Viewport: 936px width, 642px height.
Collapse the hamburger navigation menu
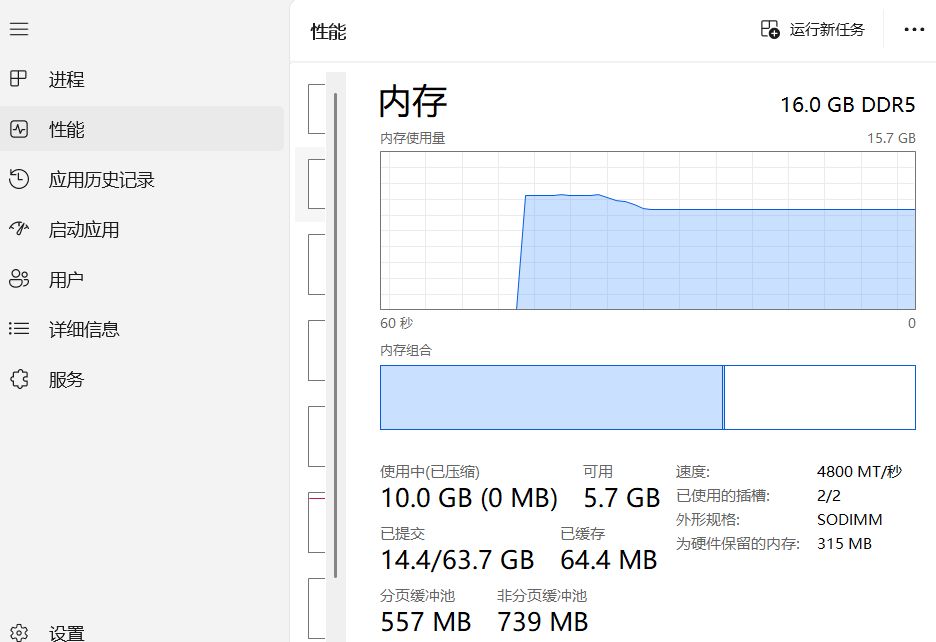coord(19,29)
